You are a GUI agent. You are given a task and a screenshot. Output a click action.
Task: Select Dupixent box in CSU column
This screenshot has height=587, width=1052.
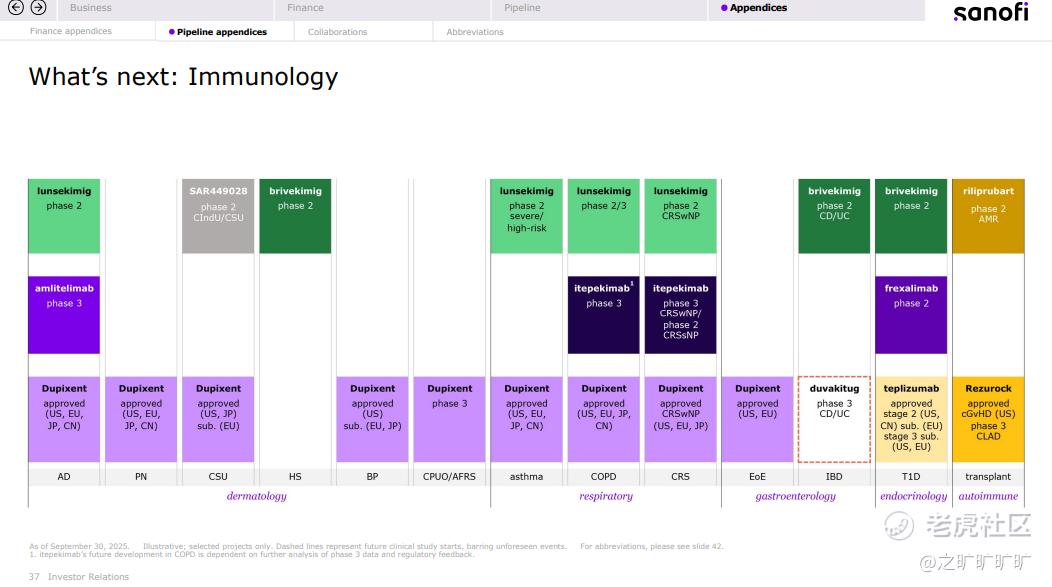pos(218,419)
